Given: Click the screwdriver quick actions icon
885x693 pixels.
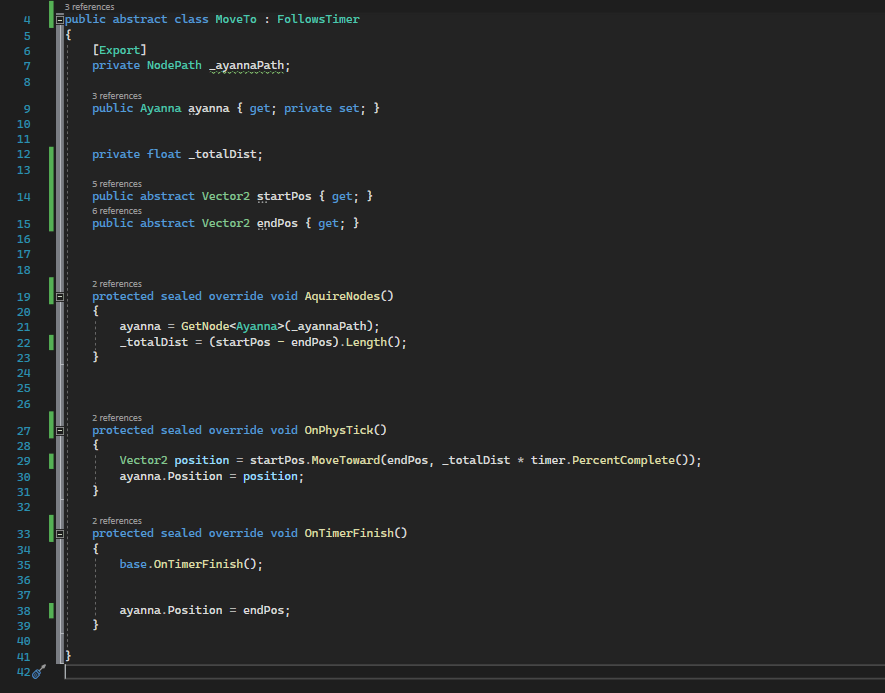Looking at the screenshot, I should point(40,672).
